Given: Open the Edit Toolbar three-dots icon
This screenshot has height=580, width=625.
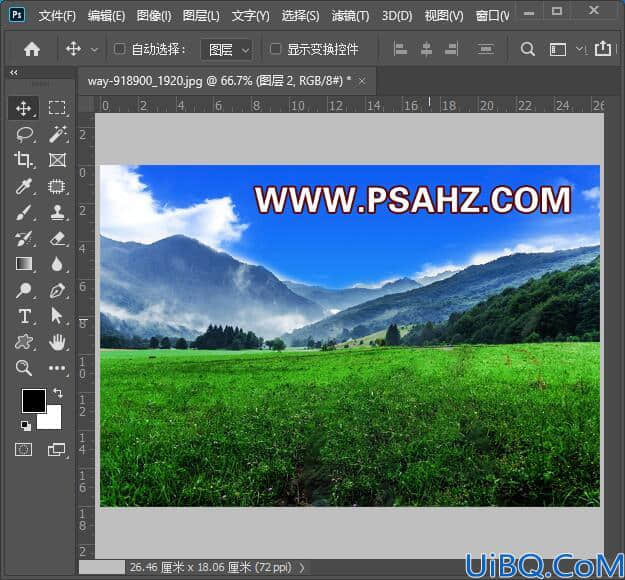Looking at the screenshot, I should coord(57,368).
